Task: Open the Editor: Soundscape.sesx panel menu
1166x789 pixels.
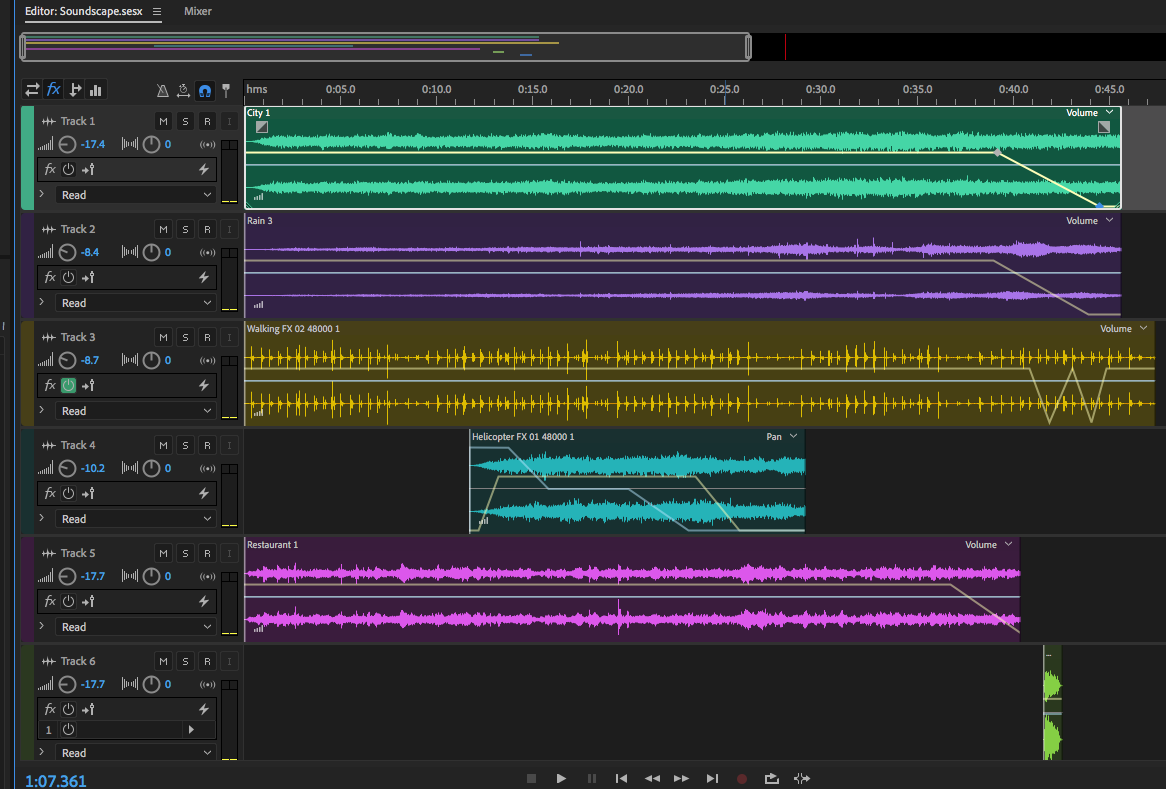Action: pos(157,11)
